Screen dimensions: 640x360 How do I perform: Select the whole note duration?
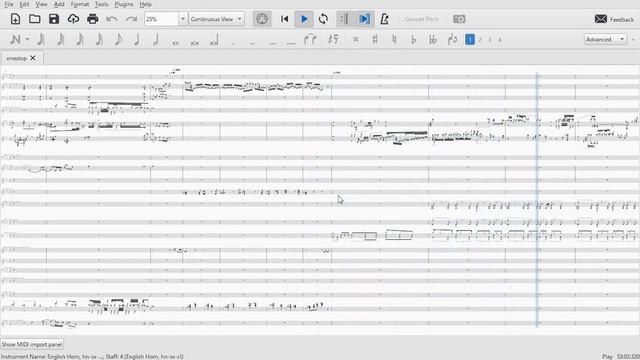click(176, 42)
